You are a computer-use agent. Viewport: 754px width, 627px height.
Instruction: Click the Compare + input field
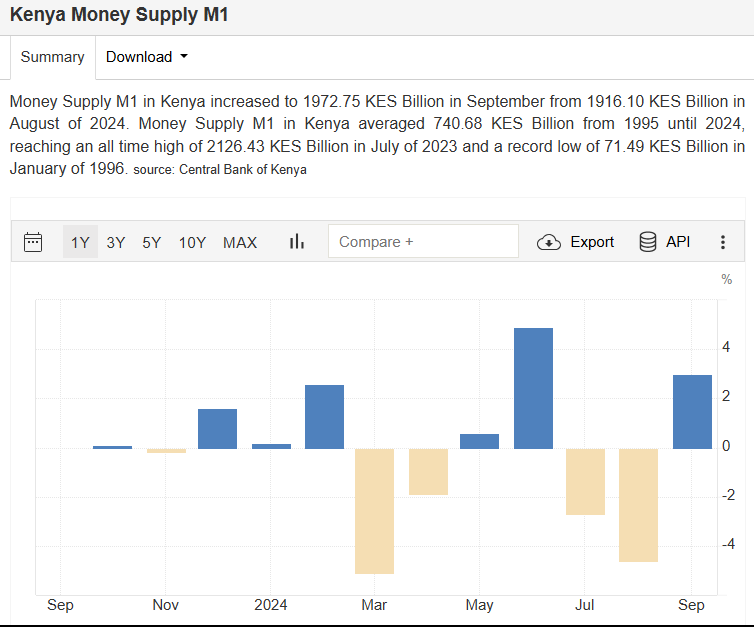(423, 242)
